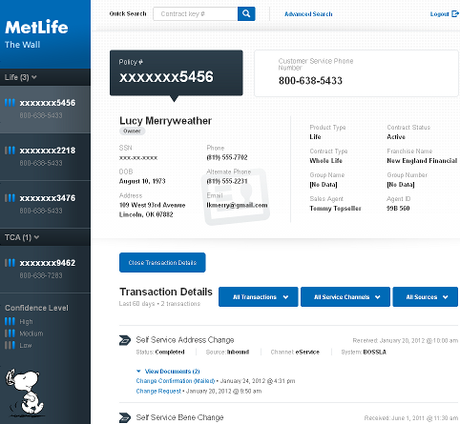
Task: Click the magnifying glass search button
Action: (246, 14)
